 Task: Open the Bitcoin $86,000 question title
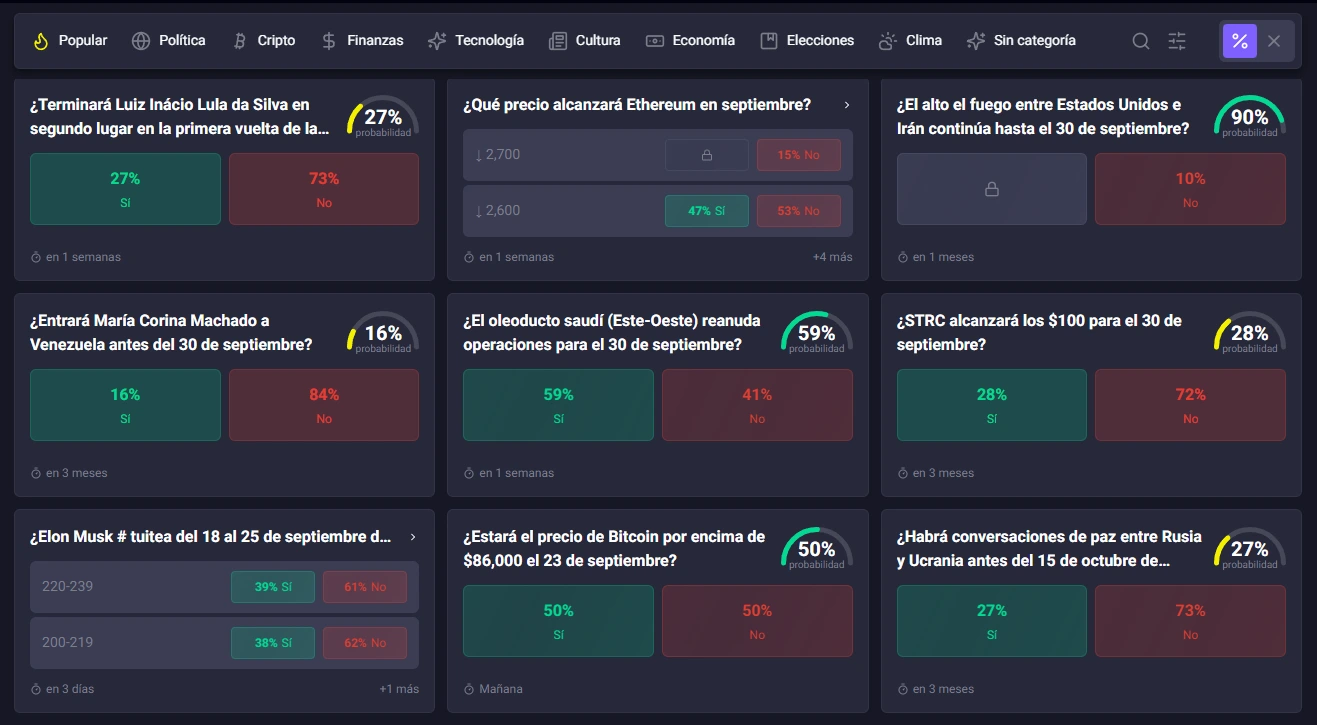click(x=614, y=549)
